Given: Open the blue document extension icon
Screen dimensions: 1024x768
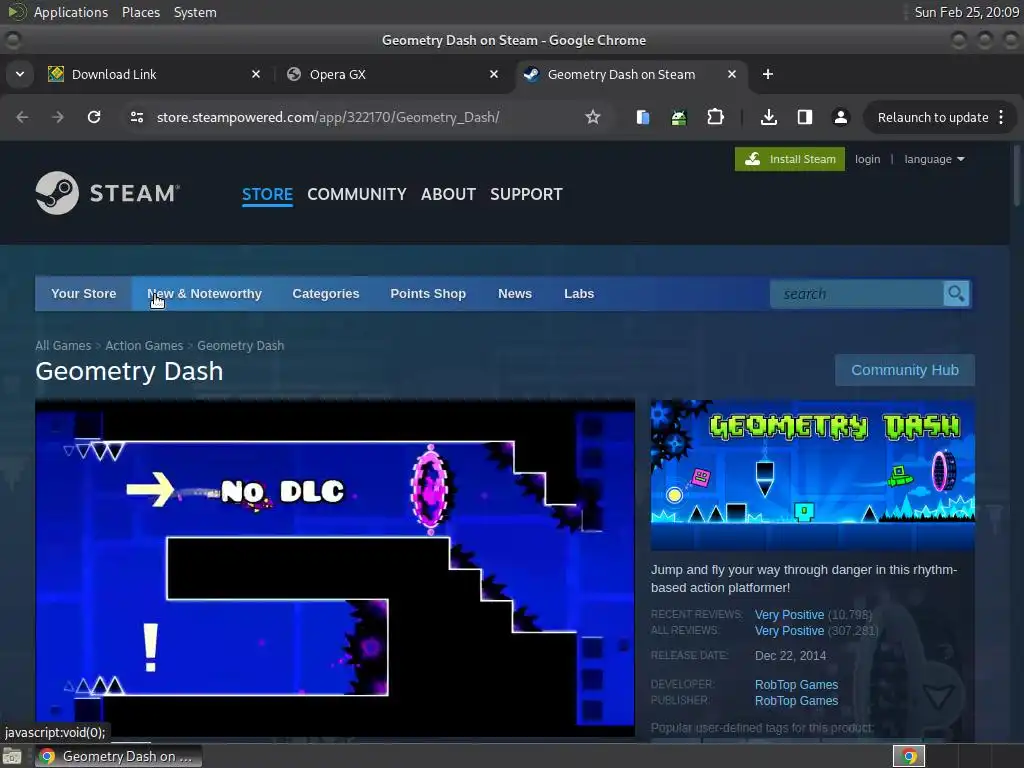Looking at the screenshot, I should point(643,118).
